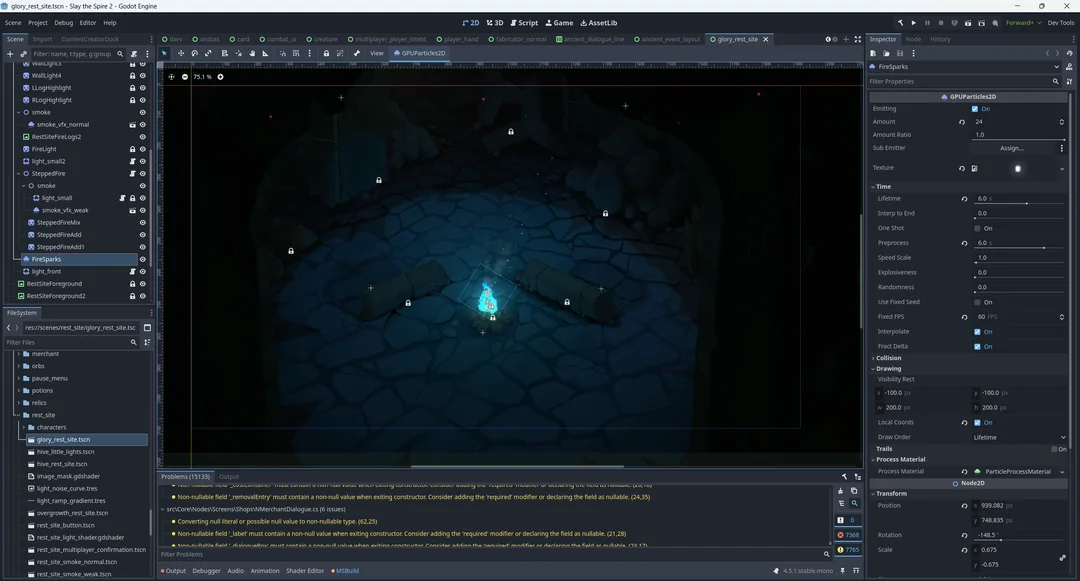This screenshot has width=1080, height=581.
Task: Hide the FireSparks node with eye icon
Action: (x=143, y=259)
